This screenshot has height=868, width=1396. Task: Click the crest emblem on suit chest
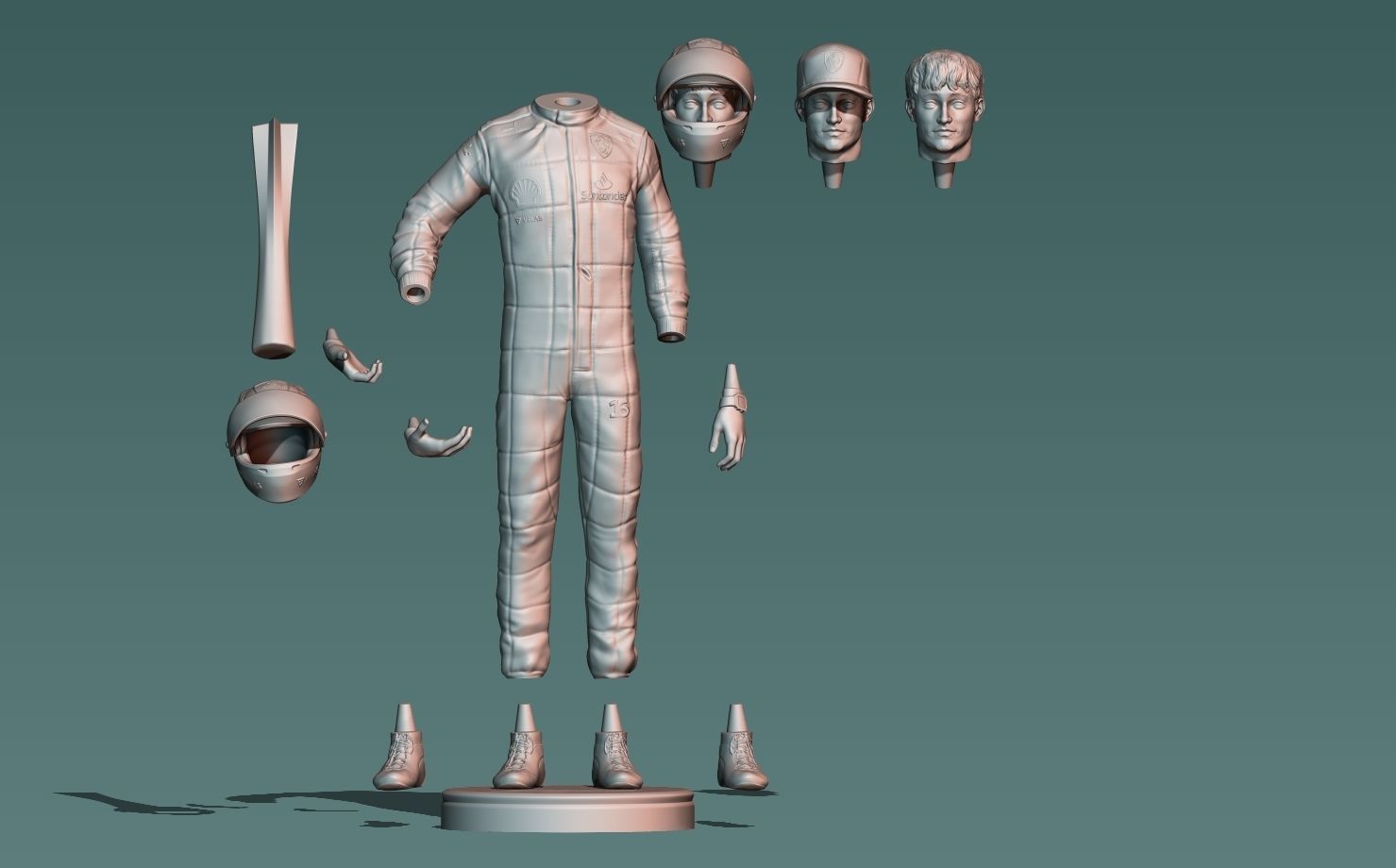[600, 146]
